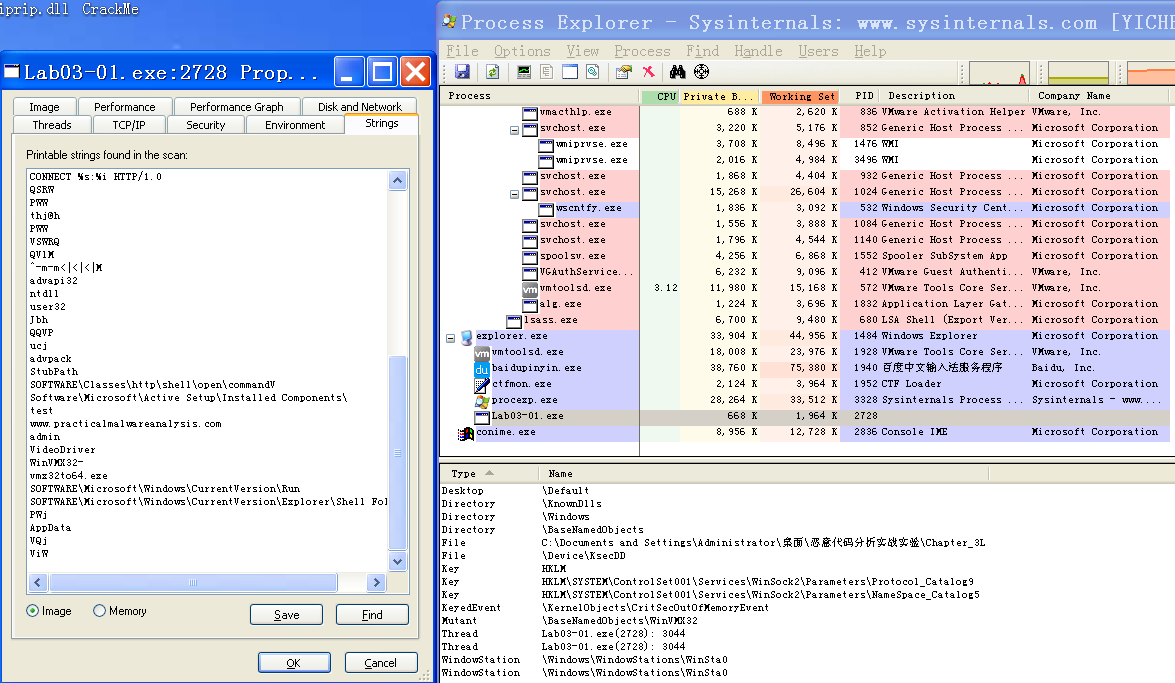Switch to the Performance Graph tab
Viewport: 1175px width, 683px height.
click(x=237, y=107)
